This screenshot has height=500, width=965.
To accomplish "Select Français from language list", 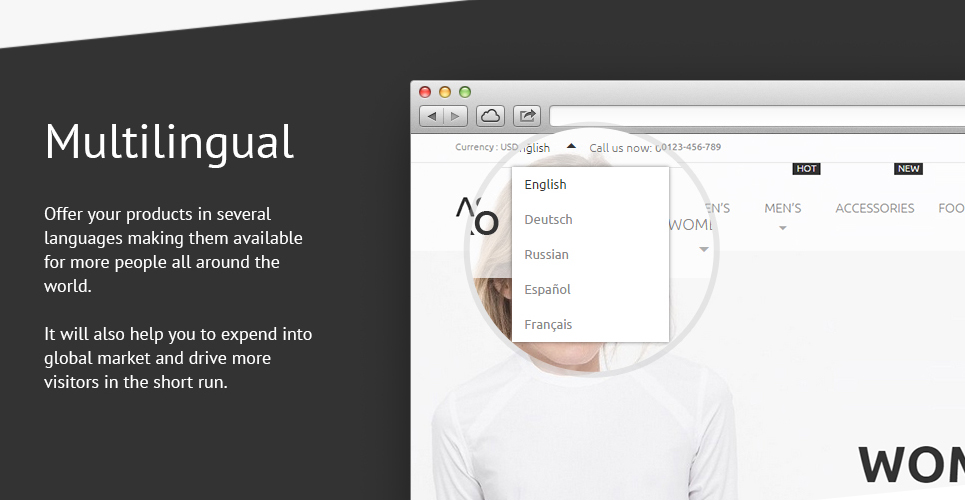I will click(x=548, y=325).
